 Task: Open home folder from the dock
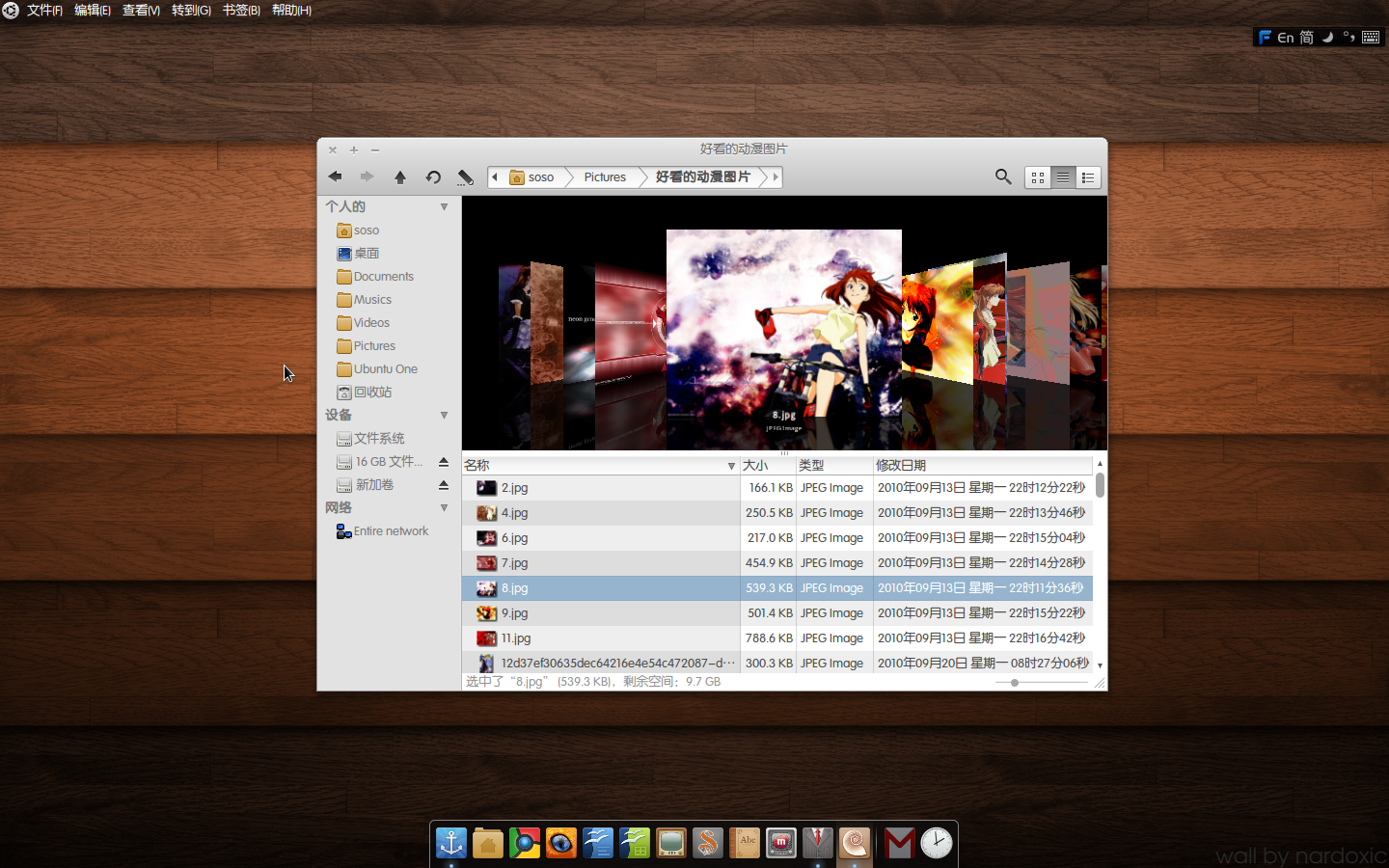pos(488,843)
